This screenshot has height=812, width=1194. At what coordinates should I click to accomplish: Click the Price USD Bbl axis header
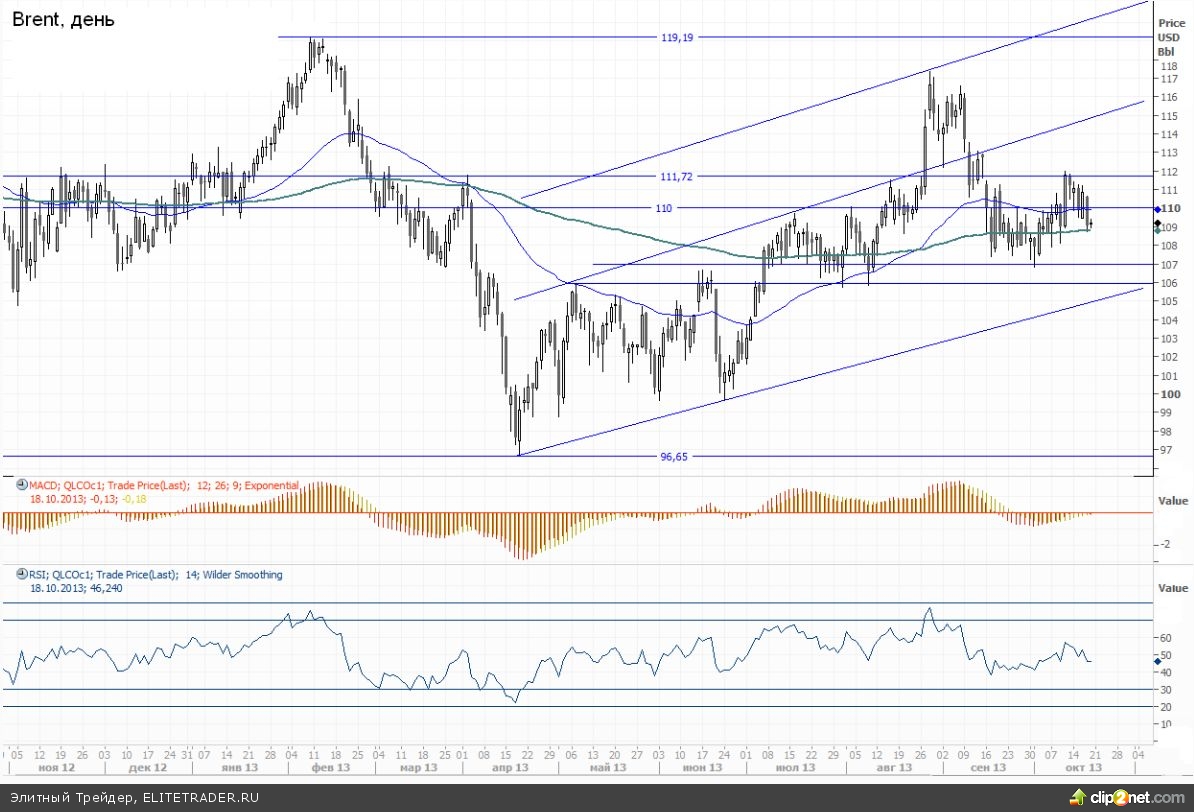pyautogui.click(x=1169, y=37)
